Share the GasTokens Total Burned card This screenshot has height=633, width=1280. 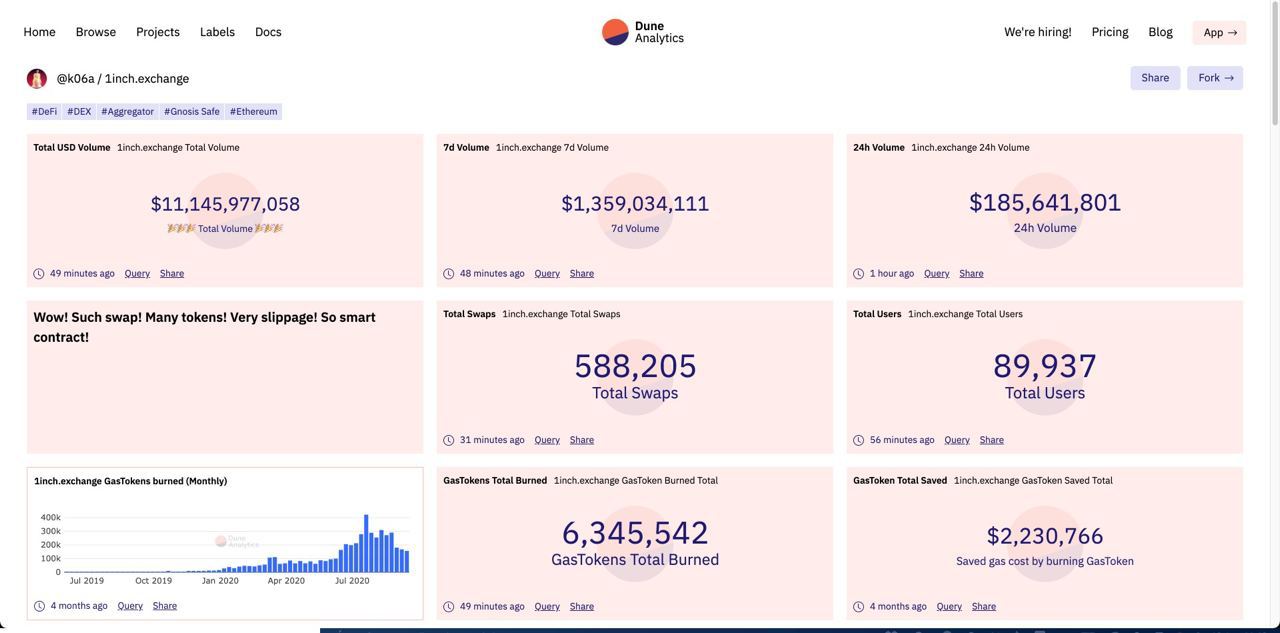(x=582, y=607)
